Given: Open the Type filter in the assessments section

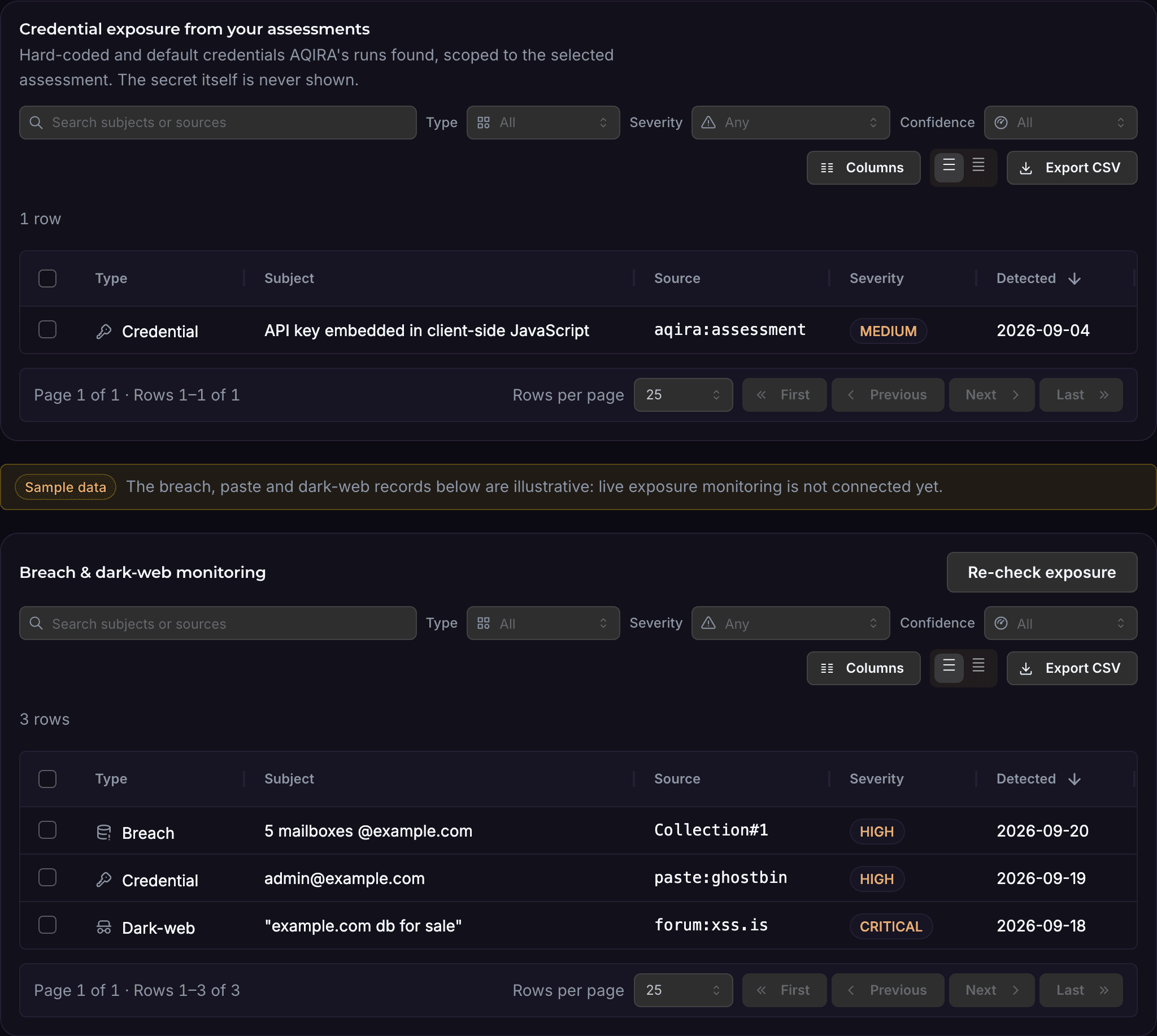Looking at the screenshot, I should [543, 123].
